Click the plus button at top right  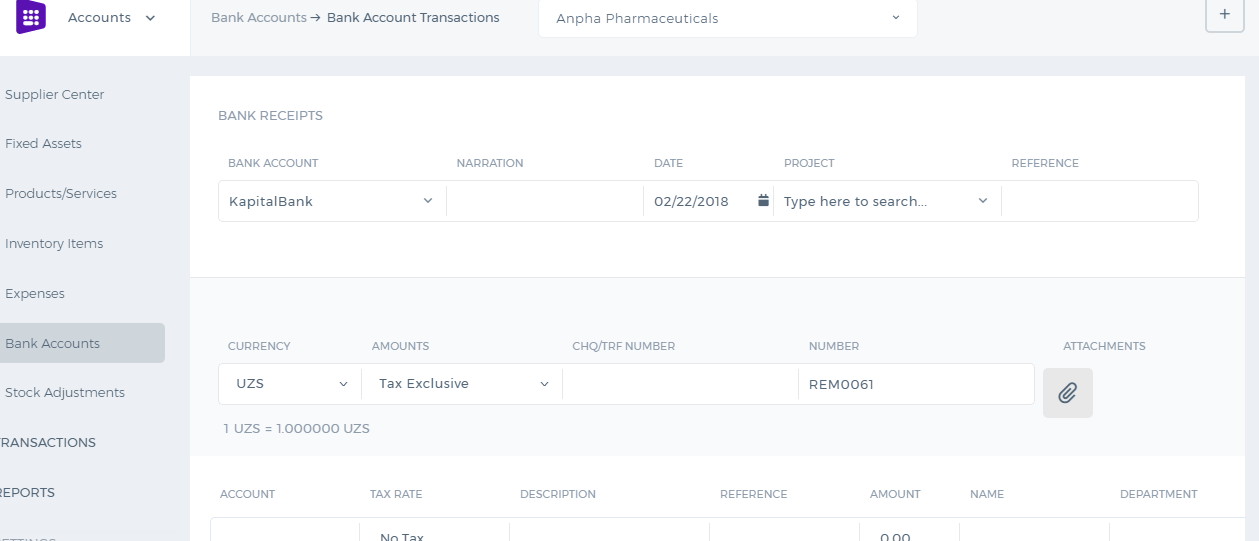tap(1224, 15)
